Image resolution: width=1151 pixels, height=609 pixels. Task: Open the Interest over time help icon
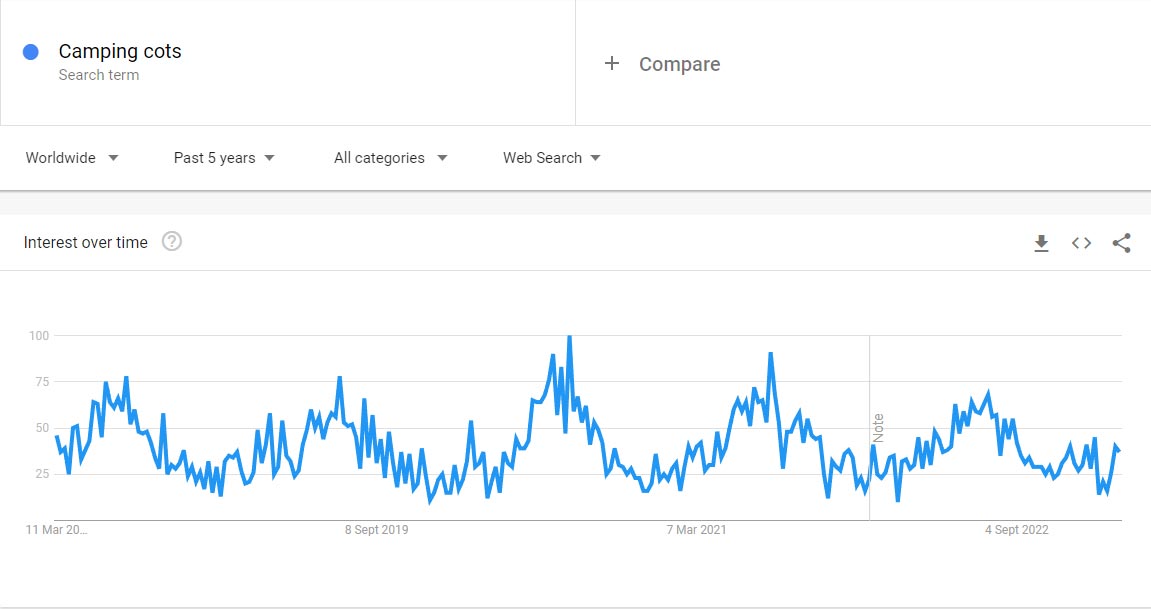coord(172,242)
